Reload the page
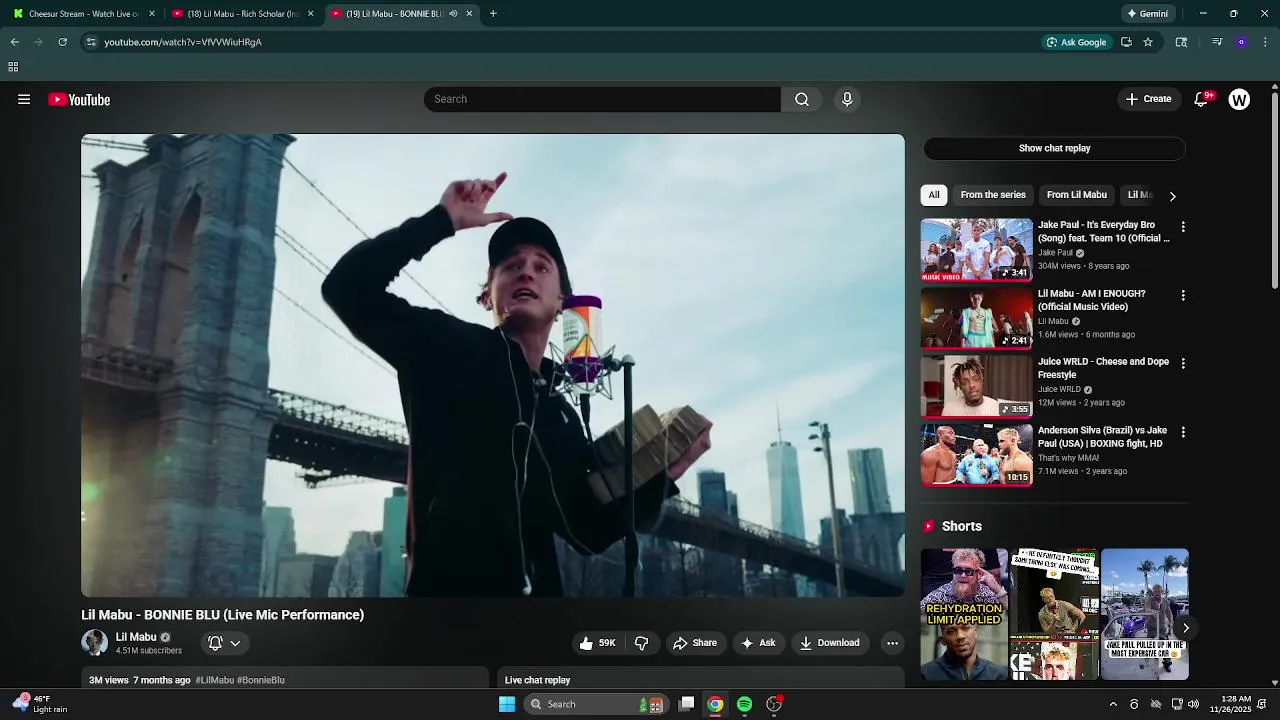1280x720 pixels. (x=63, y=42)
